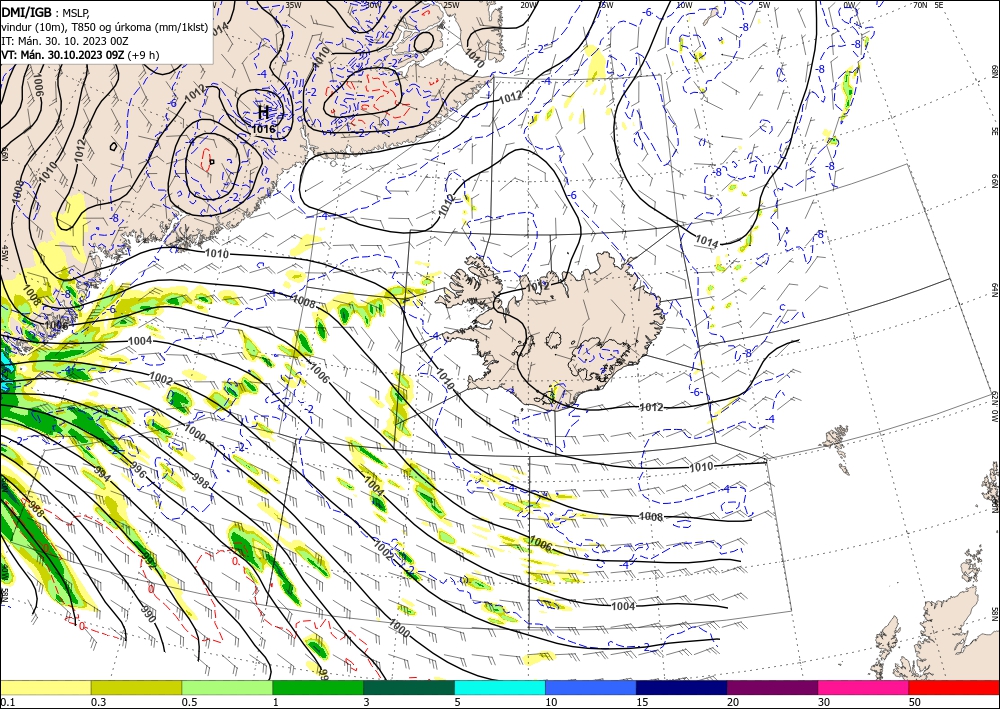Click the 'VT: Mán. 30.10.2023 09Z (+9 h)' line
1000x709 pixels.
click(80, 55)
